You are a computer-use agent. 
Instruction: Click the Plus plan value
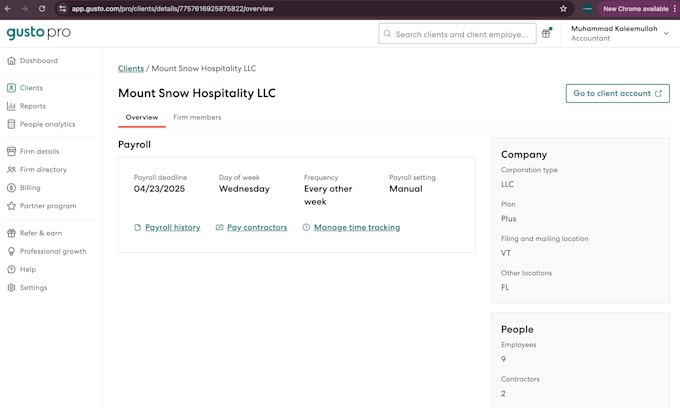[x=509, y=219]
